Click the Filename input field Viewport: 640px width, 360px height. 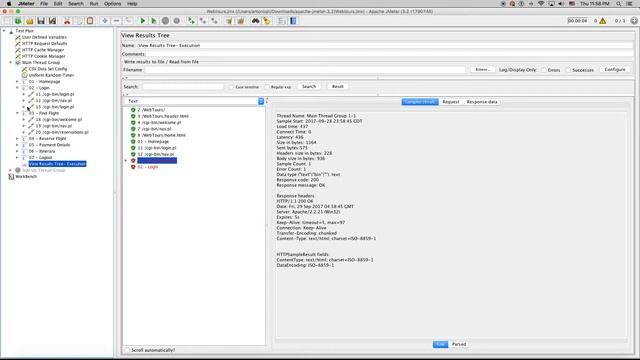click(x=305, y=70)
